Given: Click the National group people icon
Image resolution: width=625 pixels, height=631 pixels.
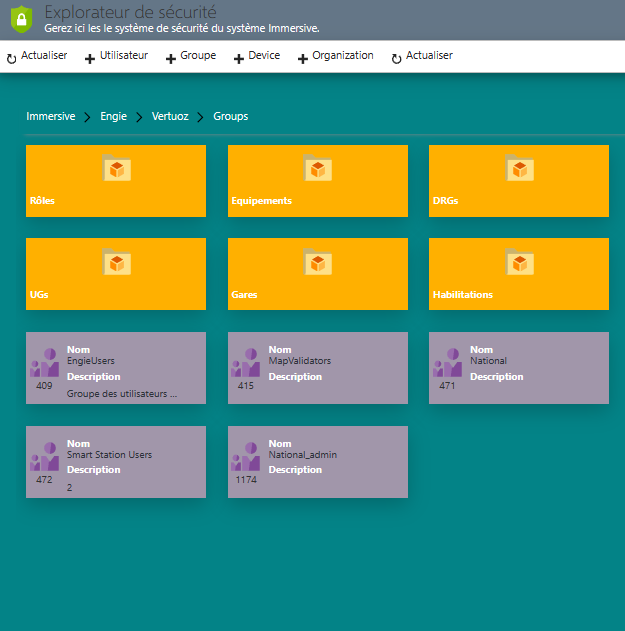Looking at the screenshot, I should (448, 363).
